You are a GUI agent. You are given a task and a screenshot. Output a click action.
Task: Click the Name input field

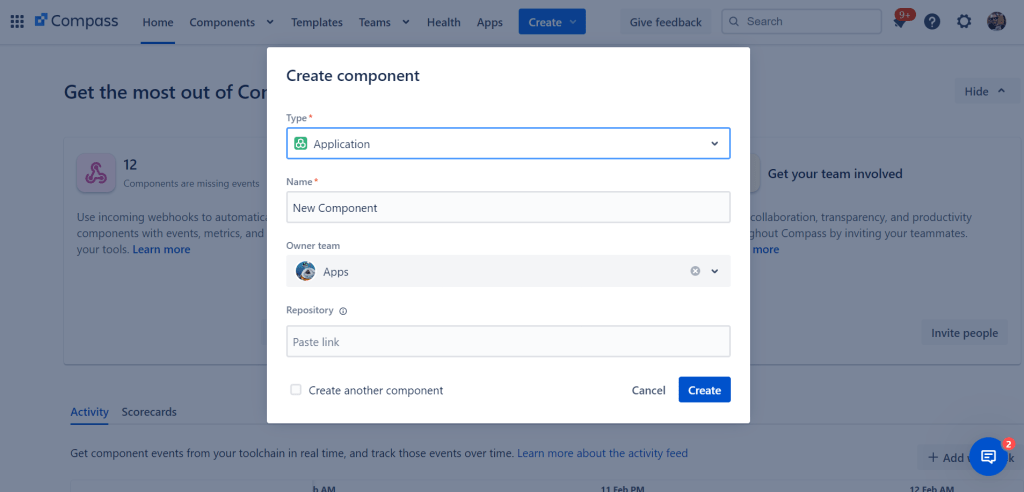pos(508,208)
